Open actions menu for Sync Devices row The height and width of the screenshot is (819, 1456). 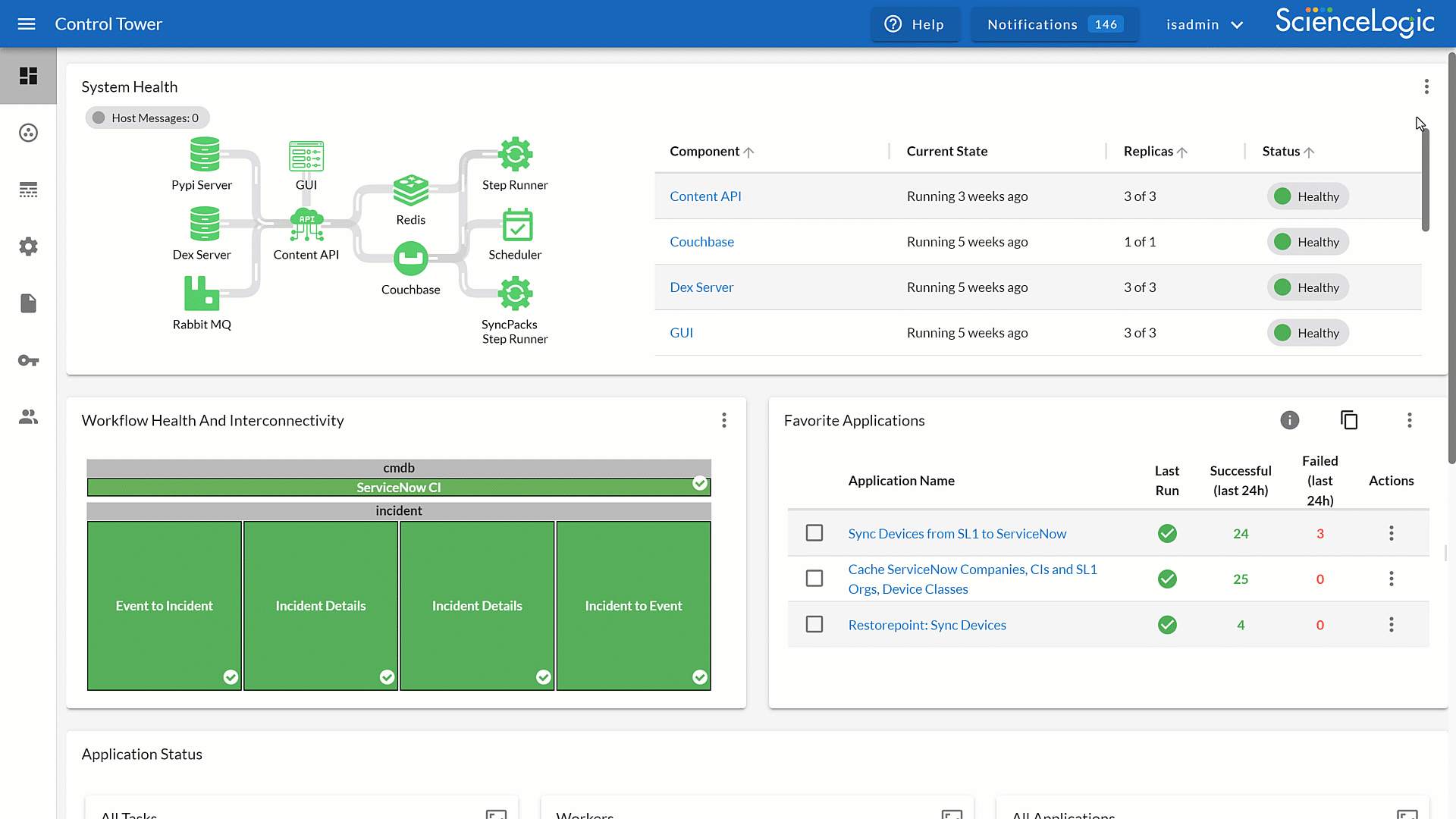pyautogui.click(x=1392, y=533)
